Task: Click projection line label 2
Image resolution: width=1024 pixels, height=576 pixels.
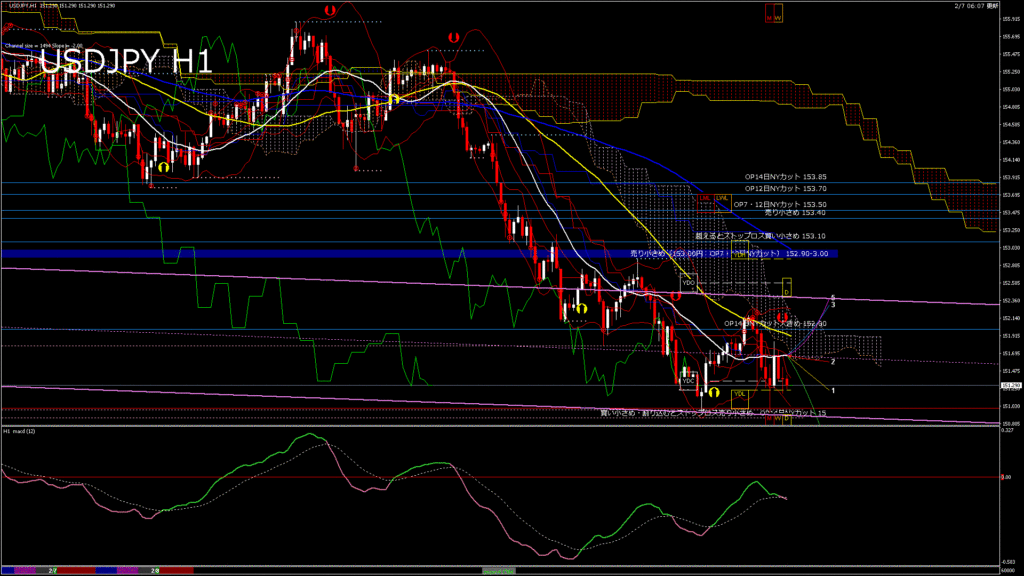Action: coord(833,361)
